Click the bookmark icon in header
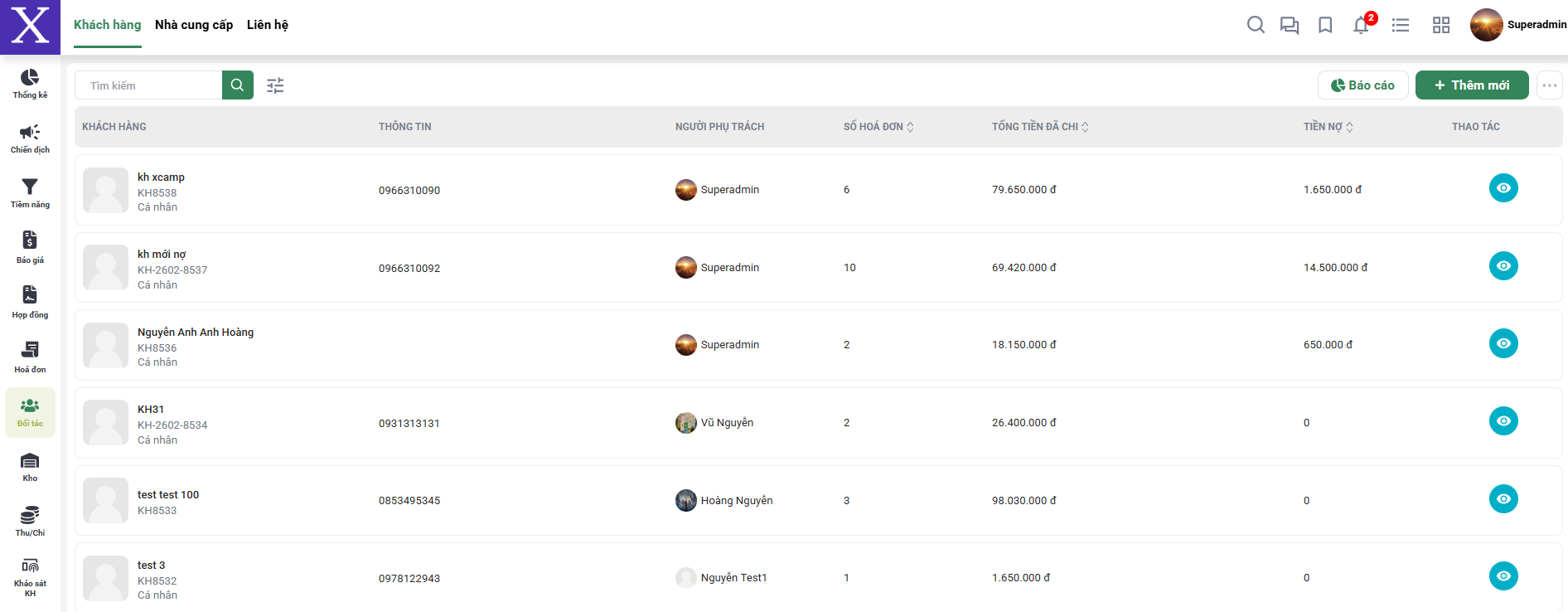This screenshot has width=1568, height=612. click(x=1325, y=25)
